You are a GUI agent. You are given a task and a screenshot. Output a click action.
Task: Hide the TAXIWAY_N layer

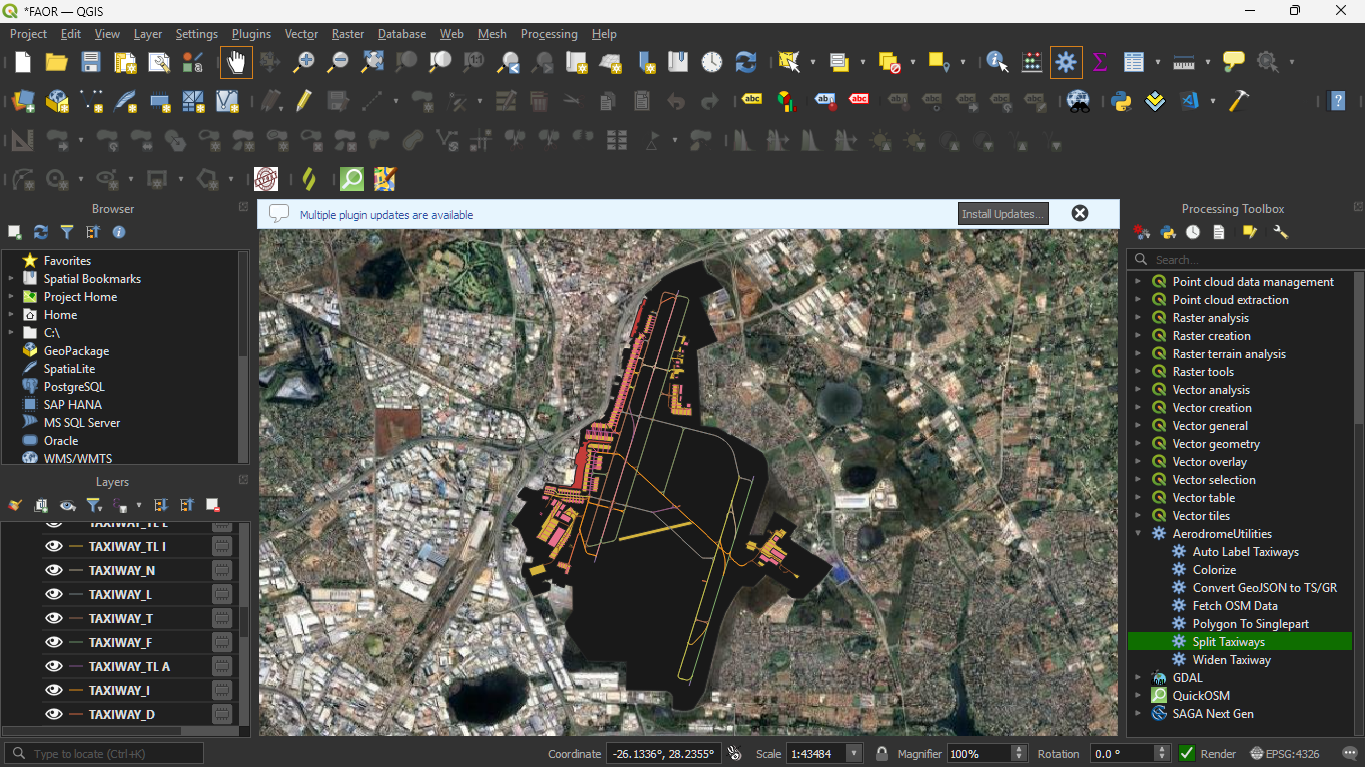coord(54,570)
